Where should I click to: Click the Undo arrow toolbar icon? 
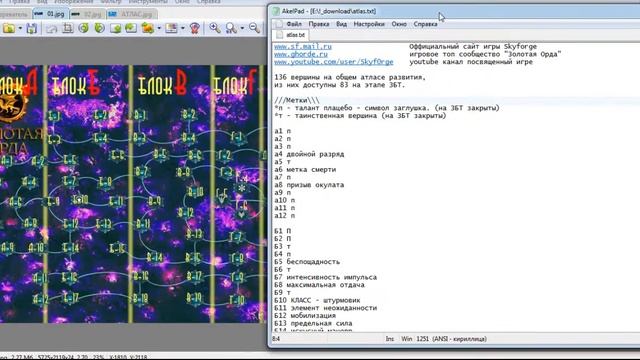coord(51,28)
